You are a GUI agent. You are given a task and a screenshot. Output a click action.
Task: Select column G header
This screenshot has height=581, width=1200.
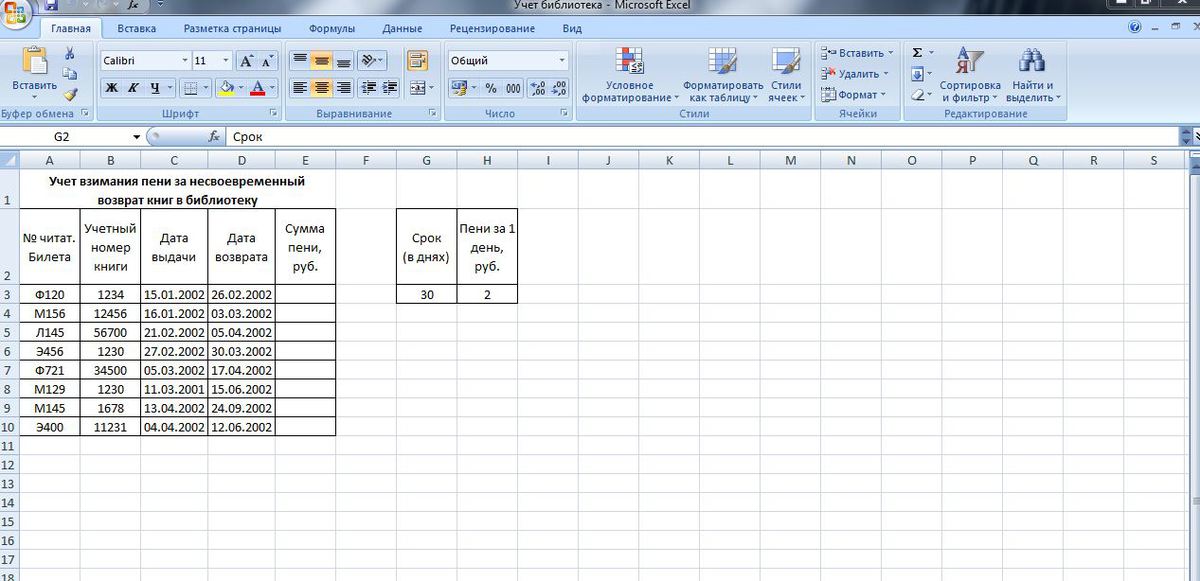[427, 159]
